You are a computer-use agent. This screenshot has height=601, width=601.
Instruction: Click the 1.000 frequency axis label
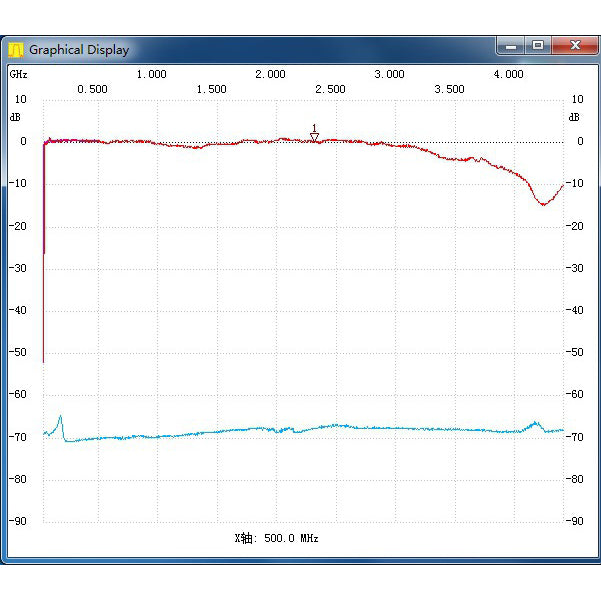(x=151, y=74)
